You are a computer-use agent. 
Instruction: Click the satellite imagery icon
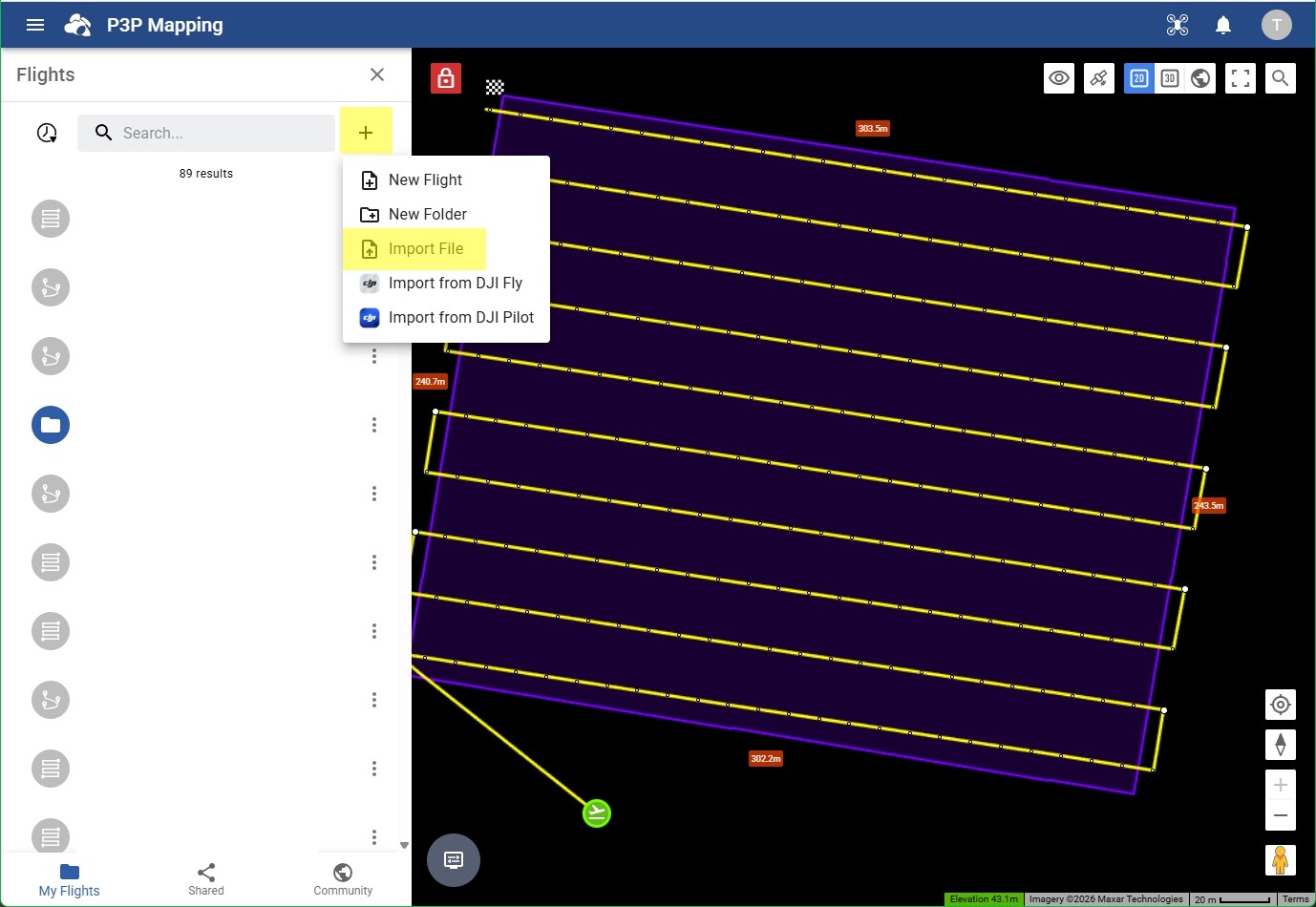1099,78
